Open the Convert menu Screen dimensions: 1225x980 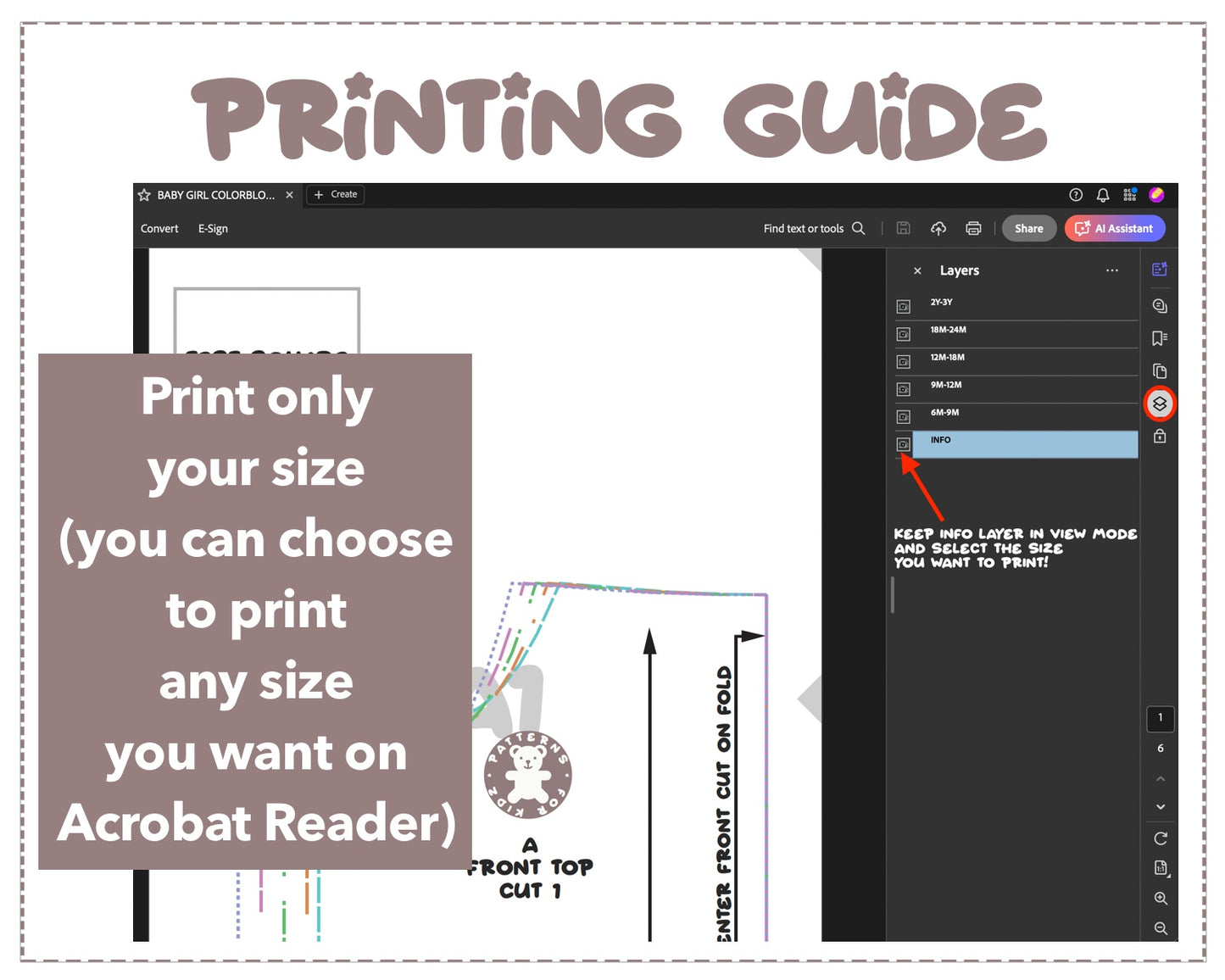tap(159, 229)
